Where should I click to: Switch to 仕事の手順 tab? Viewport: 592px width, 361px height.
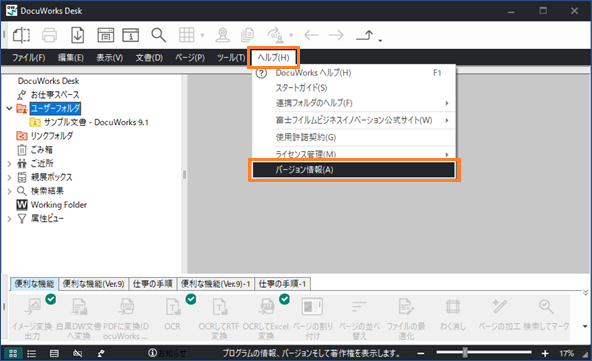[153, 284]
